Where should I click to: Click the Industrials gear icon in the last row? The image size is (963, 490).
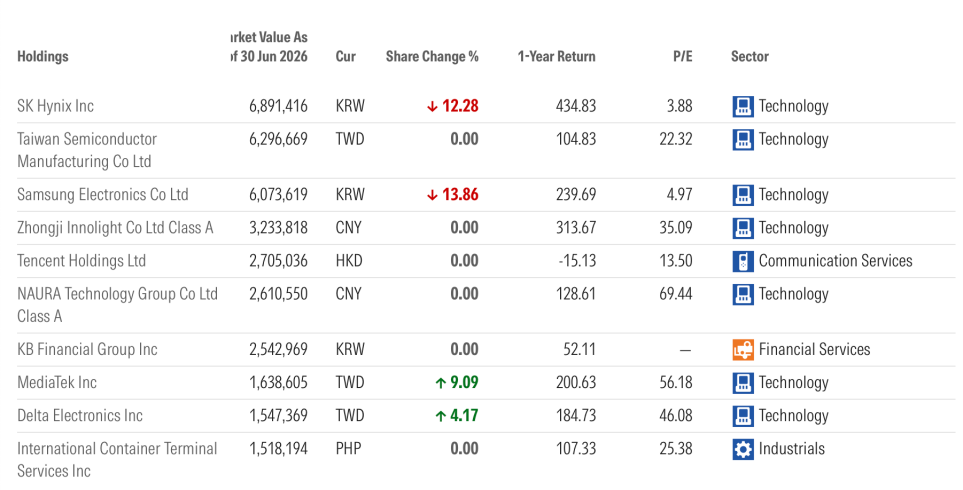tap(743, 449)
